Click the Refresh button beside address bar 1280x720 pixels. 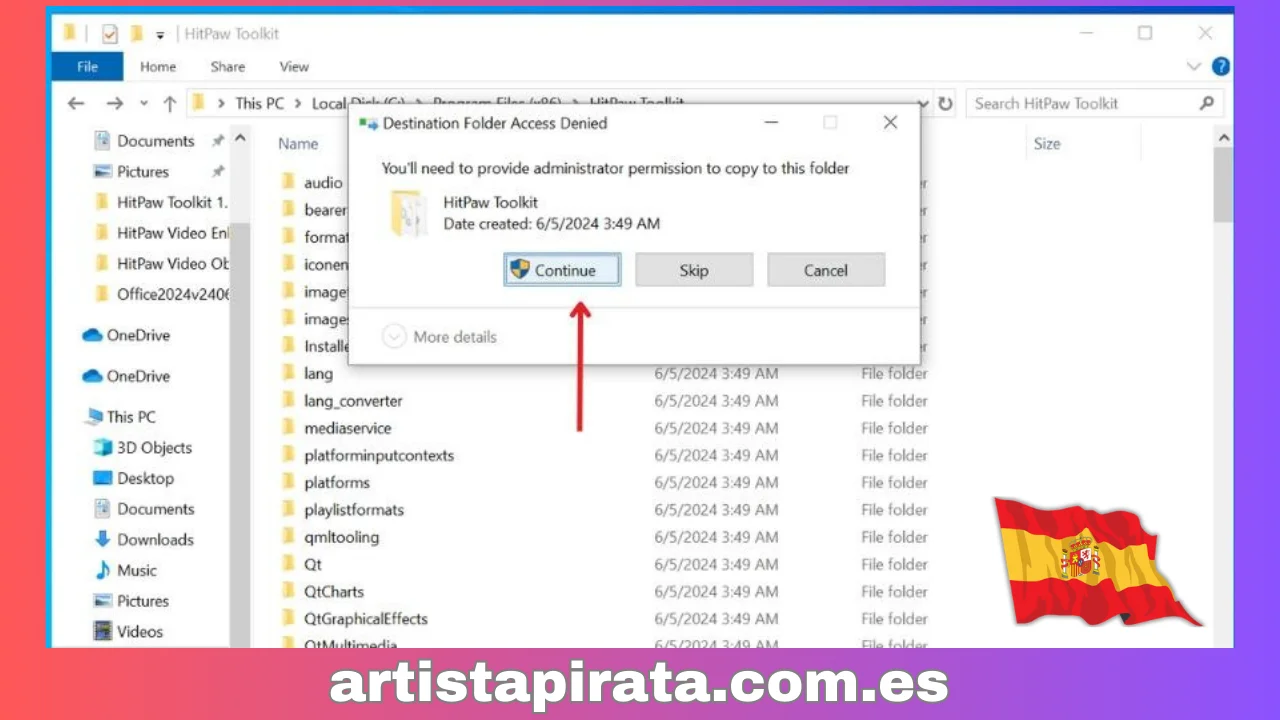tap(945, 104)
